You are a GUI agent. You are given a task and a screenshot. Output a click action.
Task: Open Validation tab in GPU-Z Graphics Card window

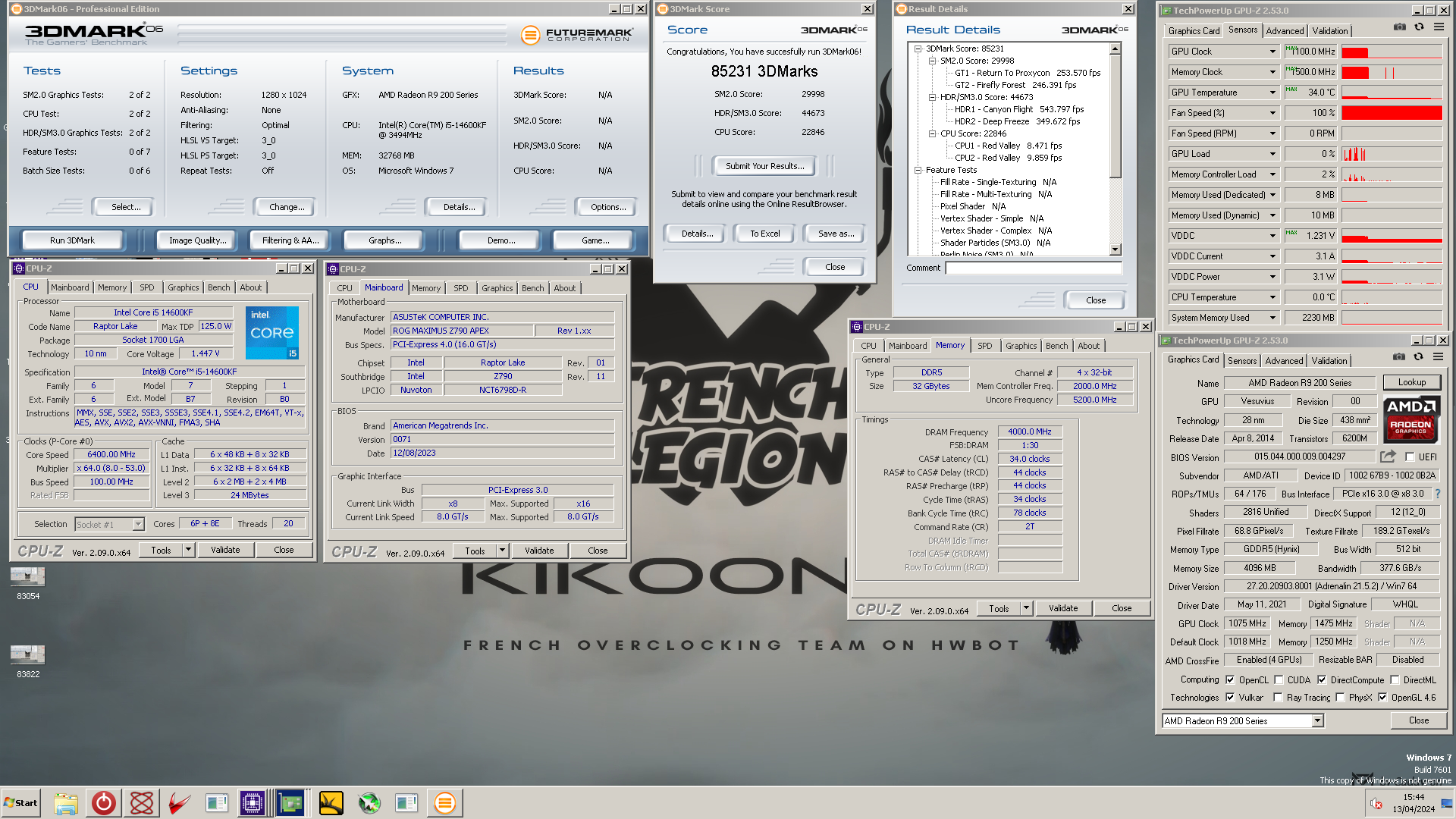click(x=1329, y=361)
